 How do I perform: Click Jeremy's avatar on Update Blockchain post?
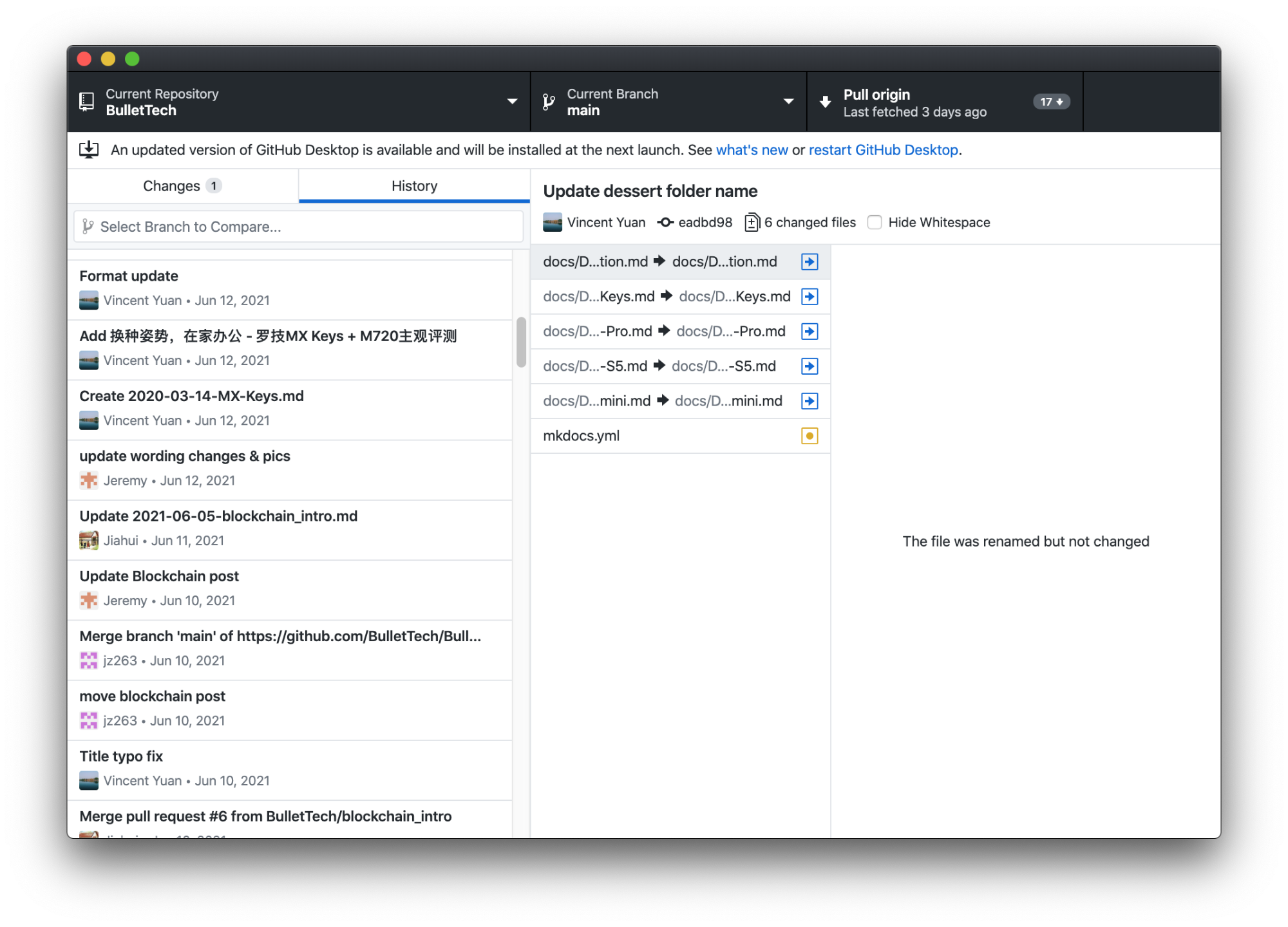(x=89, y=600)
